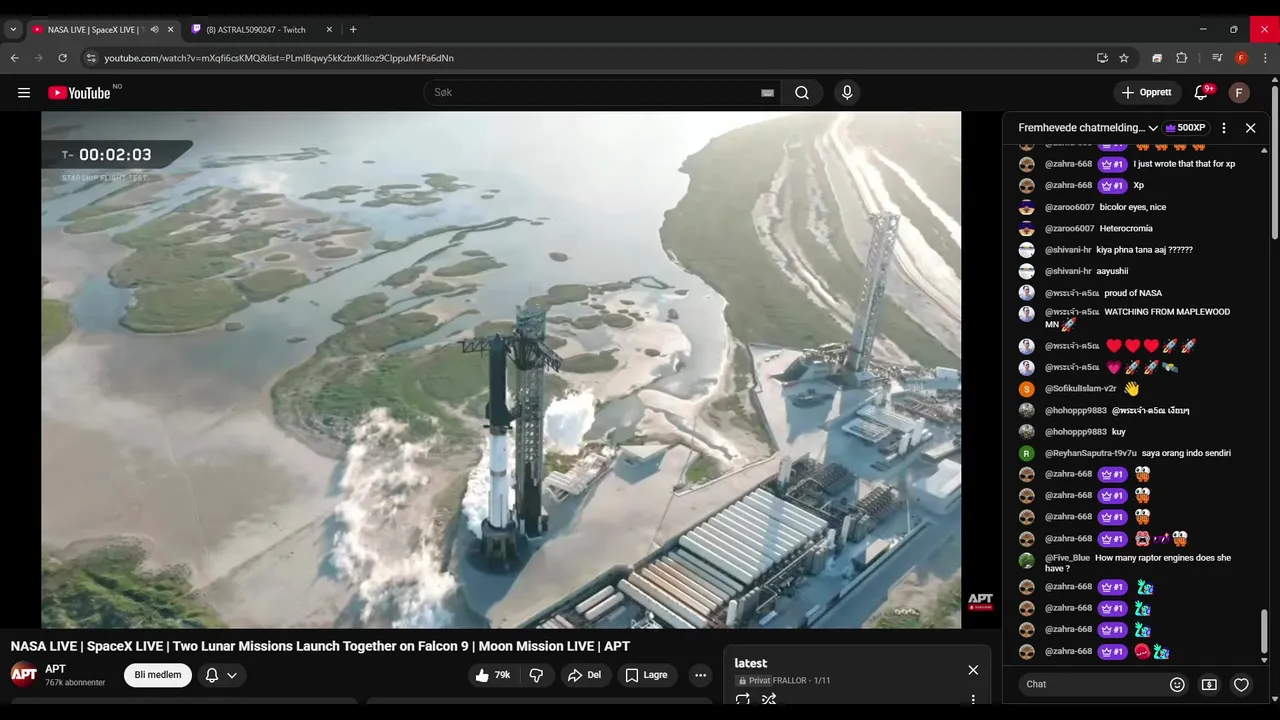Like the video with 79k likes
Screen dimensions: 1280x720
(x=493, y=675)
